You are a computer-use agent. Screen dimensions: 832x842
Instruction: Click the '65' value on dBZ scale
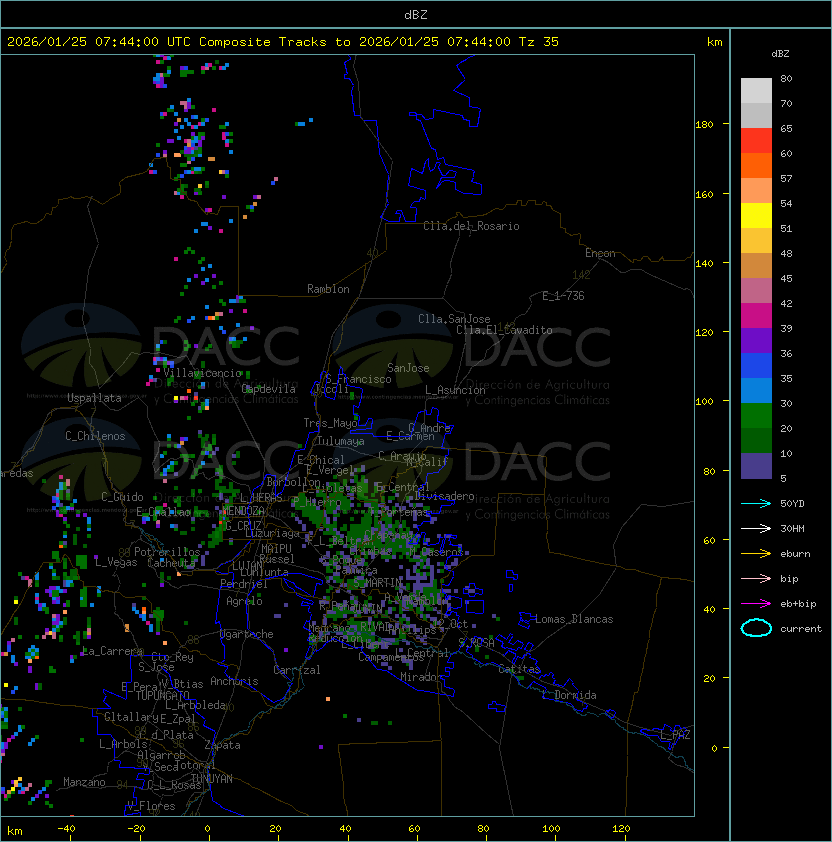click(786, 128)
